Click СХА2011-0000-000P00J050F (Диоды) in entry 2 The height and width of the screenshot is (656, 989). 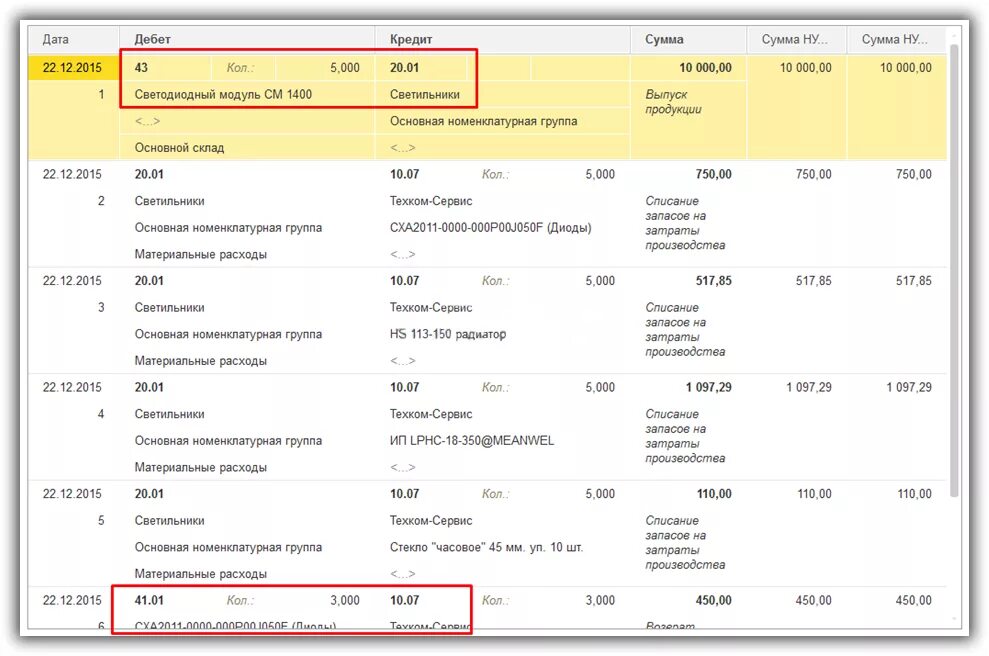click(490, 228)
